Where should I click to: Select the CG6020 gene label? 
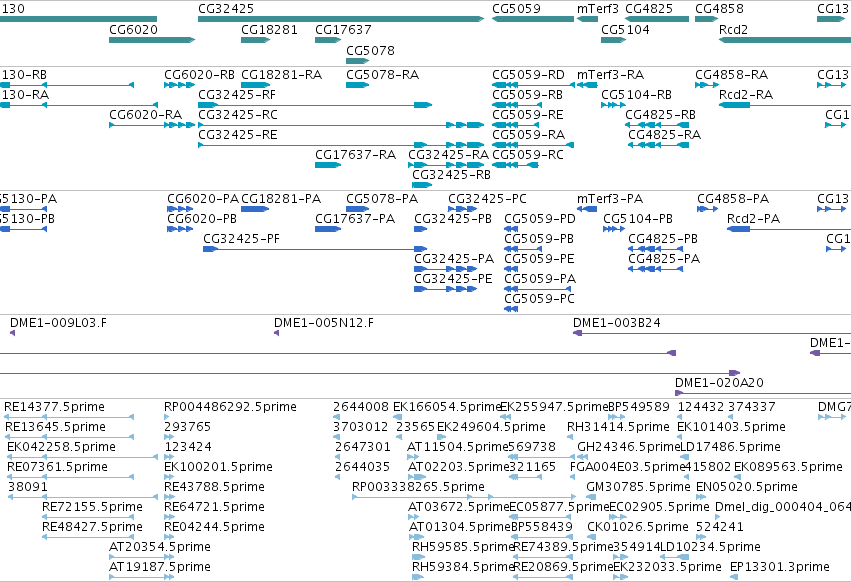(134, 30)
